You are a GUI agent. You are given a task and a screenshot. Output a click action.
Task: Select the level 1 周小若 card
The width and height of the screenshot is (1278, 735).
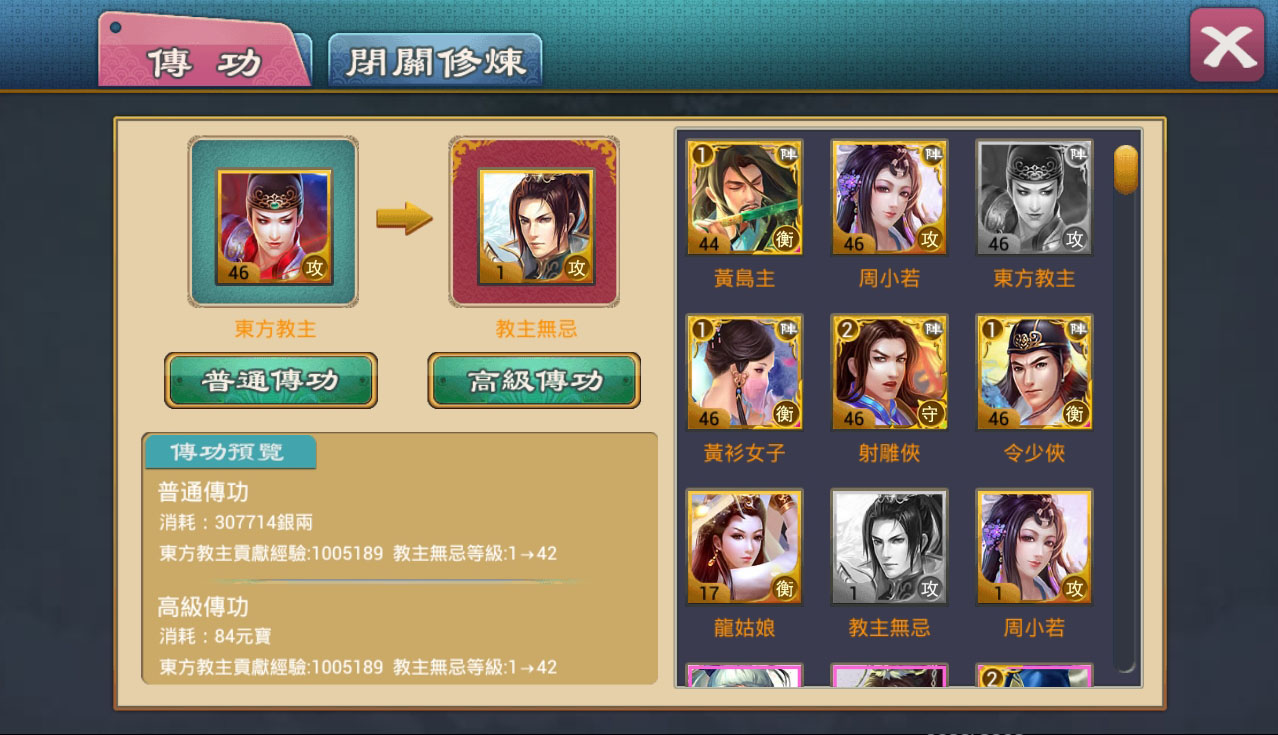[x=1034, y=547]
